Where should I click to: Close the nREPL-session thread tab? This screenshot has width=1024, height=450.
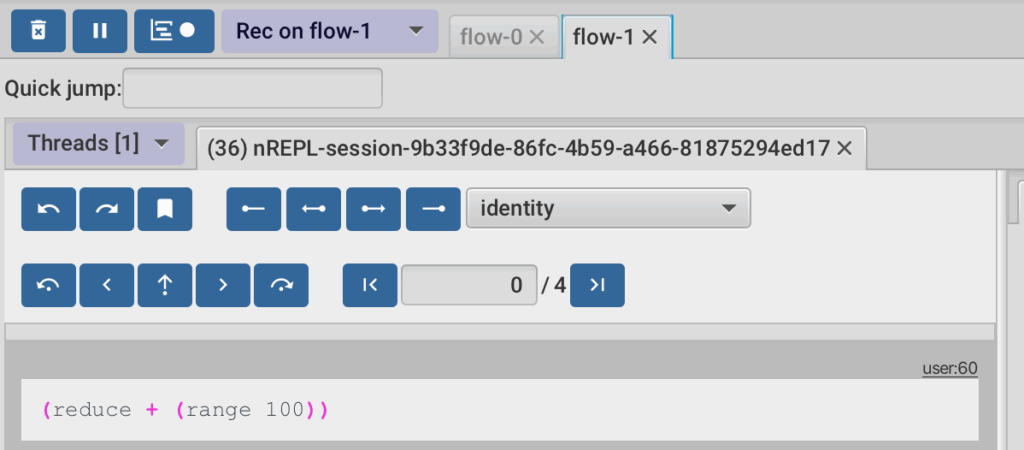point(844,149)
